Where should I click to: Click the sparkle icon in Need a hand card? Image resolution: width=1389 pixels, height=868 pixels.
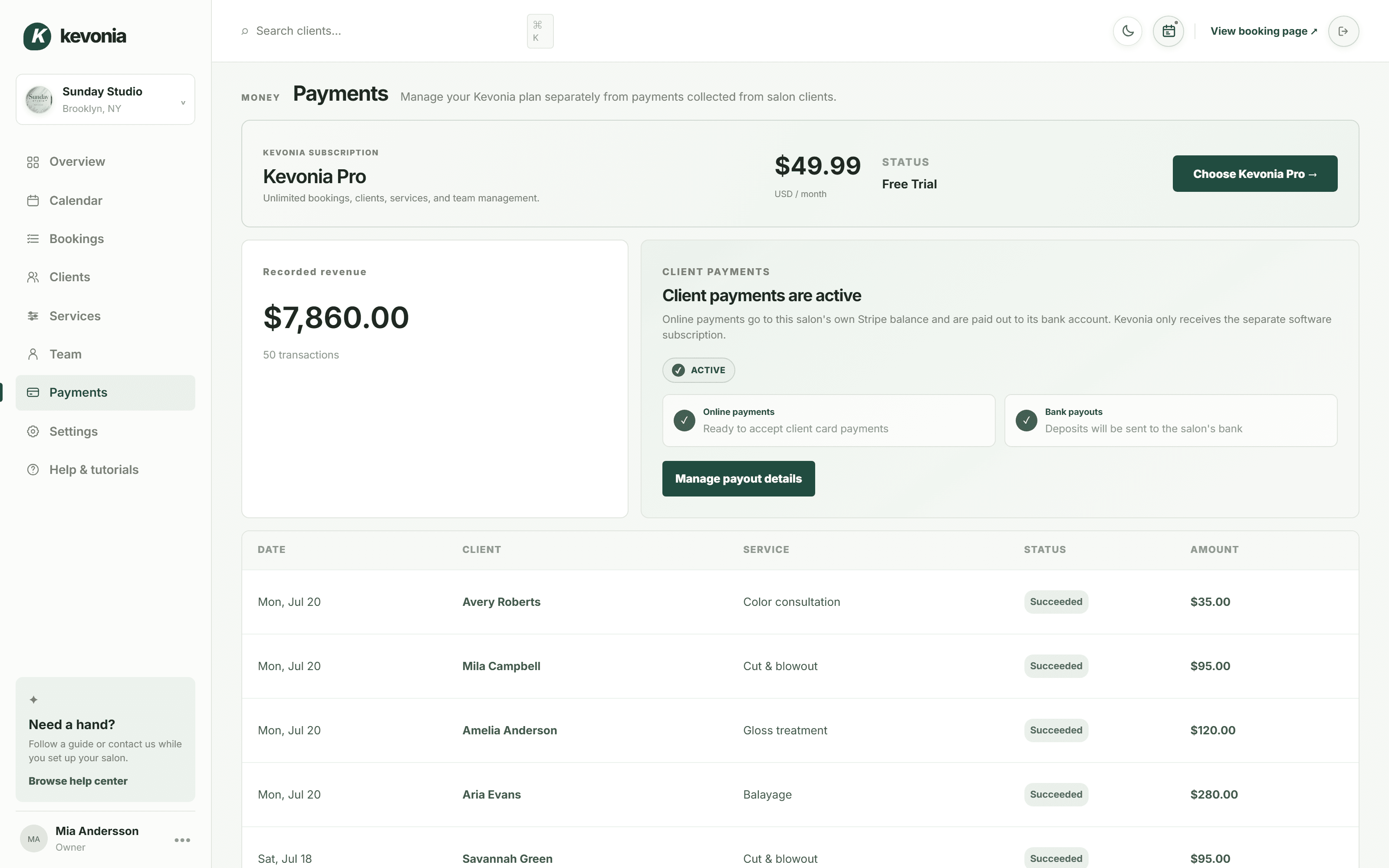coord(33,699)
